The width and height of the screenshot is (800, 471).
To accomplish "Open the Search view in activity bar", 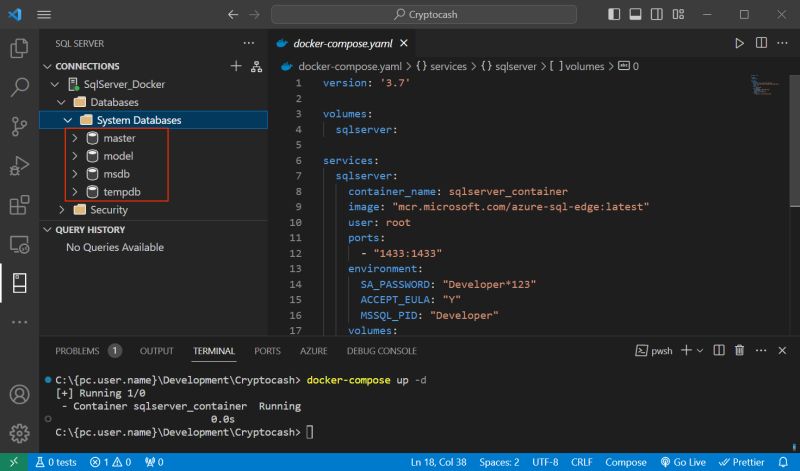I will (x=19, y=87).
